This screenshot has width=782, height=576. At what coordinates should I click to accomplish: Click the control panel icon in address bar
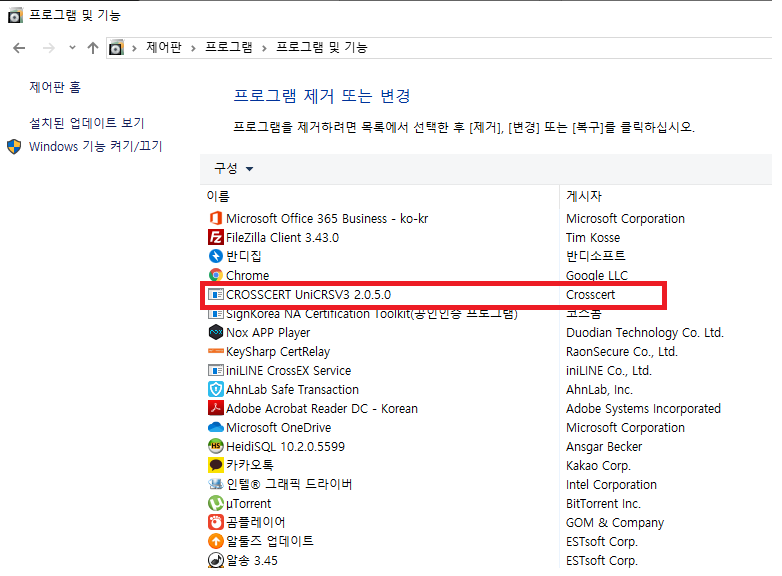pos(116,48)
